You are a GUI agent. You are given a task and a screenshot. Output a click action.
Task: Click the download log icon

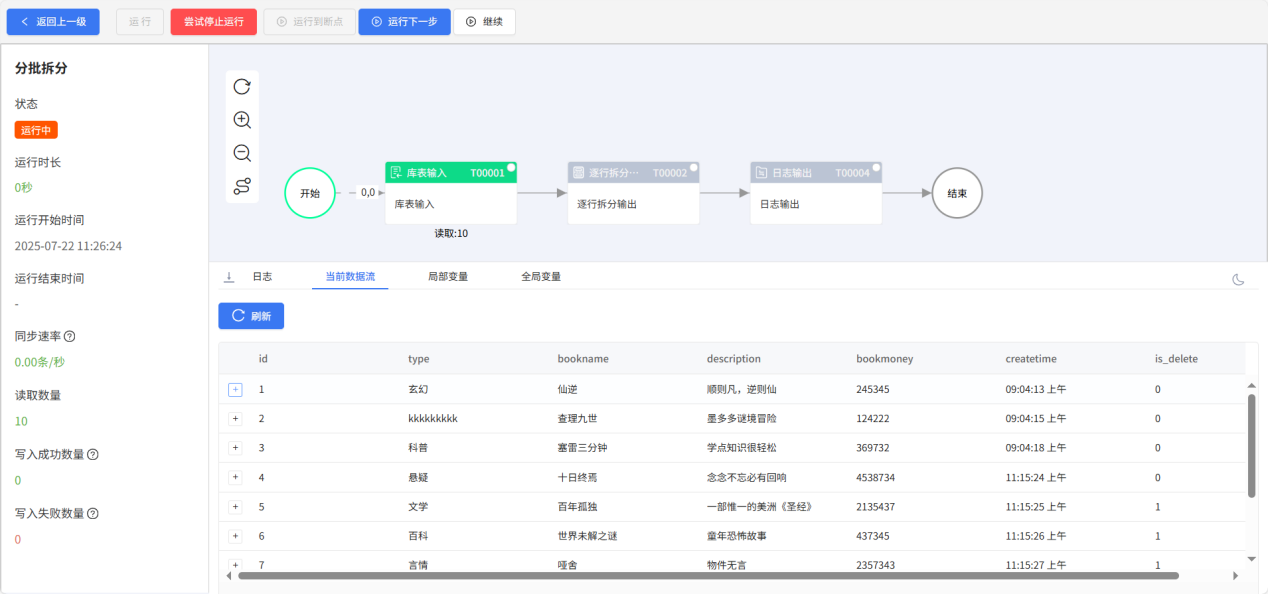pos(229,276)
